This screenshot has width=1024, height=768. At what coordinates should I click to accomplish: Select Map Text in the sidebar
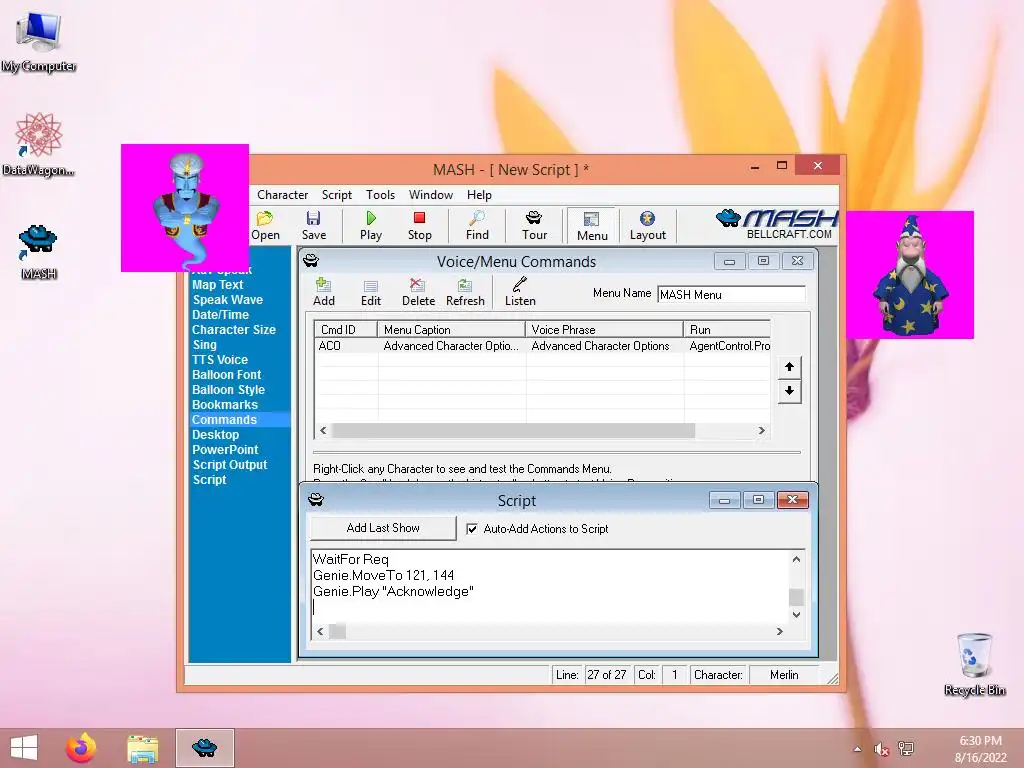[217, 285]
